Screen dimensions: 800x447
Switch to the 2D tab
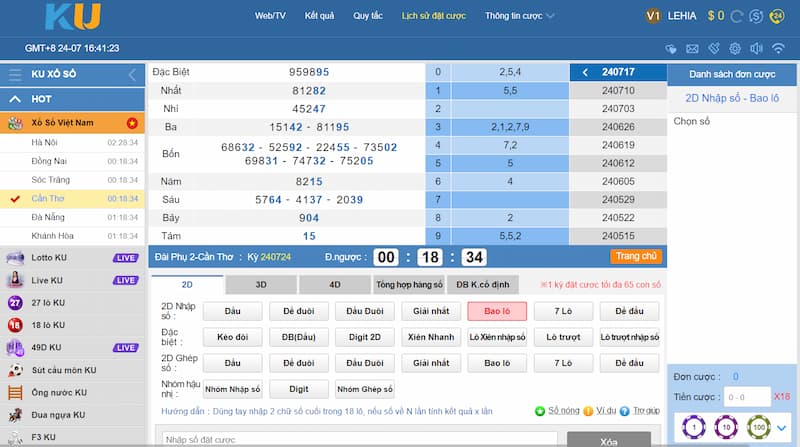click(x=187, y=285)
